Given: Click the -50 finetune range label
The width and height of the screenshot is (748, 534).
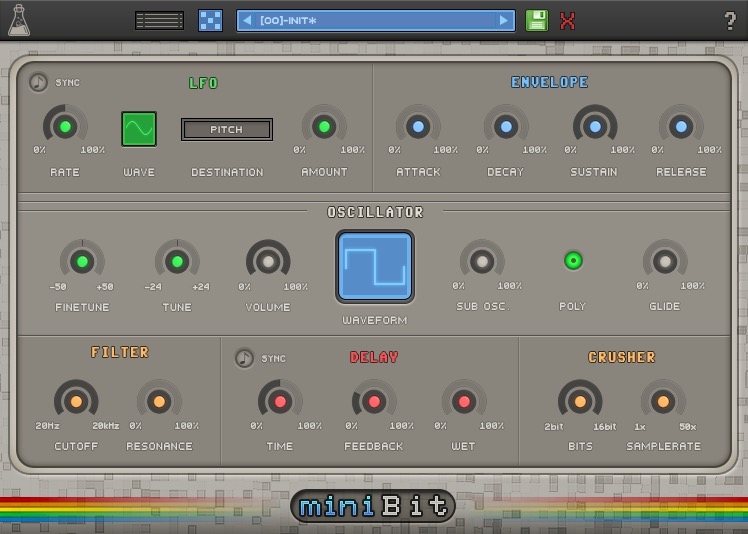Looking at the screenshot, I should [58, 287].
